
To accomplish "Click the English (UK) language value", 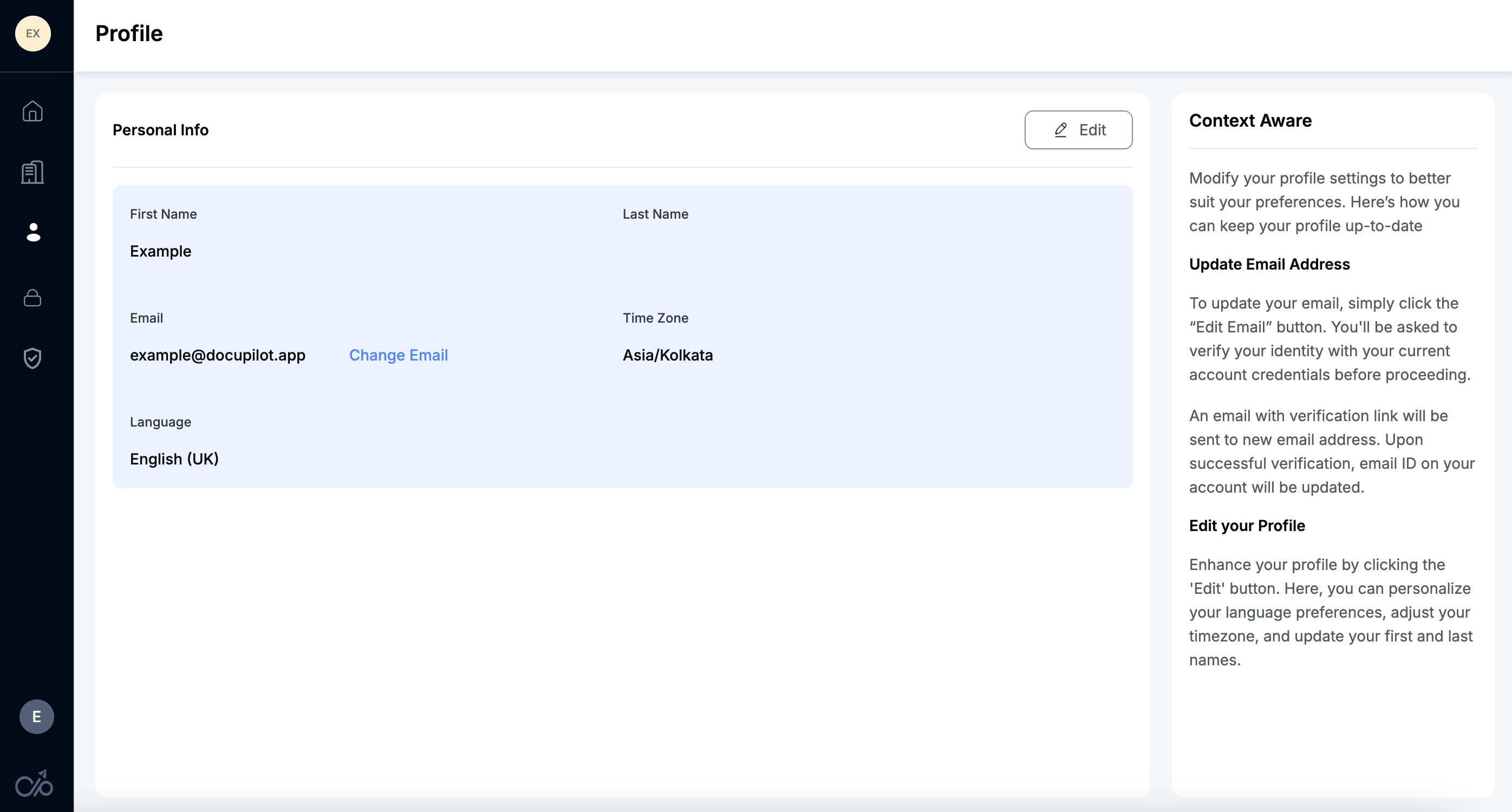I will click(x=174, y=459).
